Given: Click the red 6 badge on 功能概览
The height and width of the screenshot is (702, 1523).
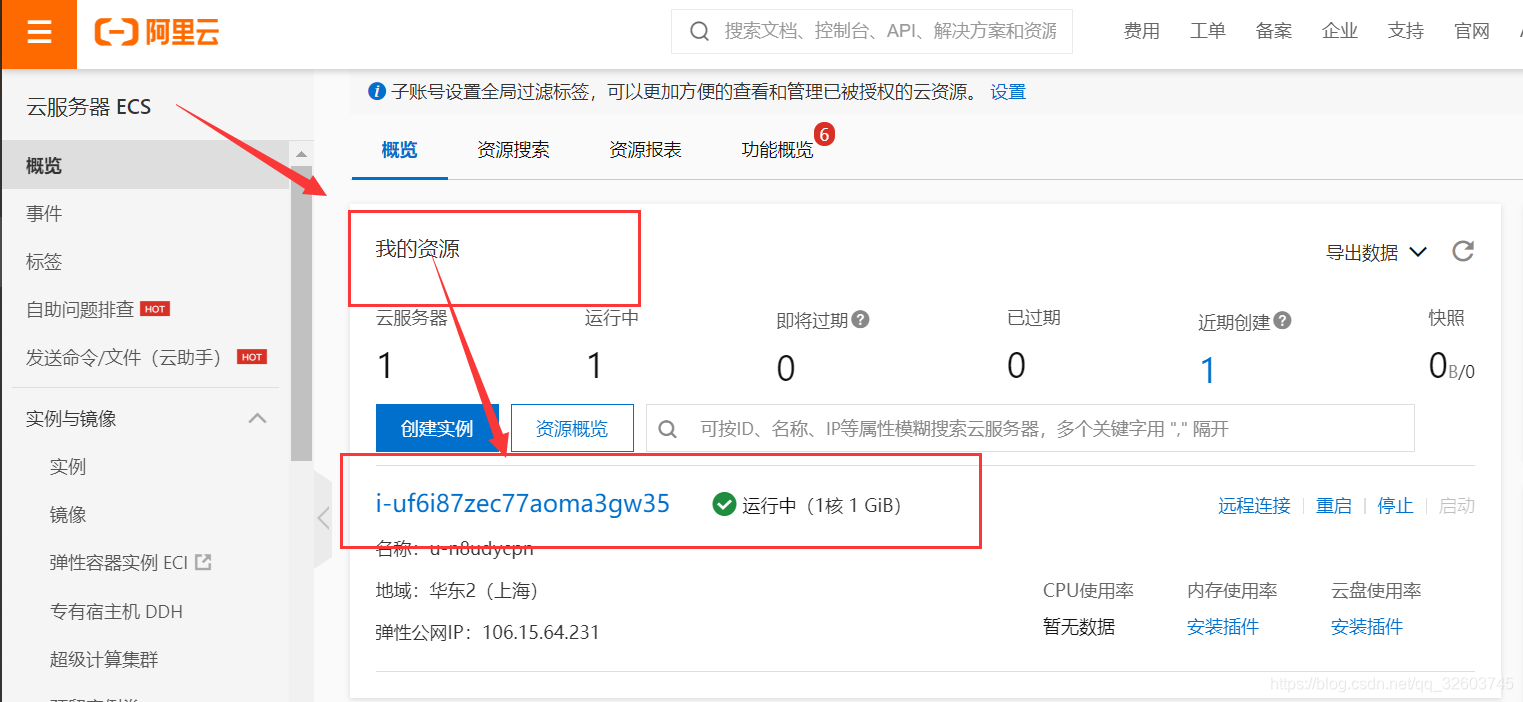Looking at the screenshot, I should 824,133.
